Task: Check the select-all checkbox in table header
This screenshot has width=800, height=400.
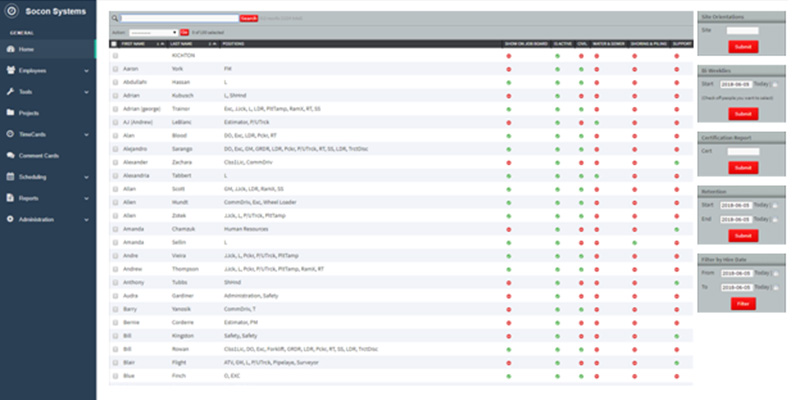Action: [x=115, y=44]
